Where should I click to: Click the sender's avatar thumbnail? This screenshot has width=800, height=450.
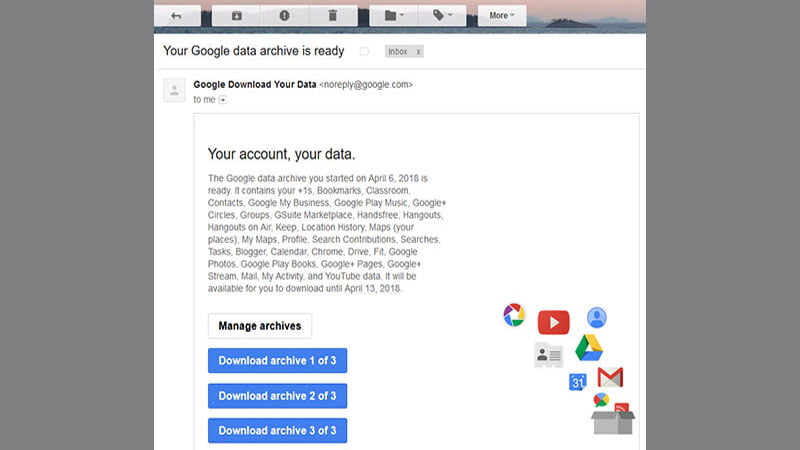(175, 92)
